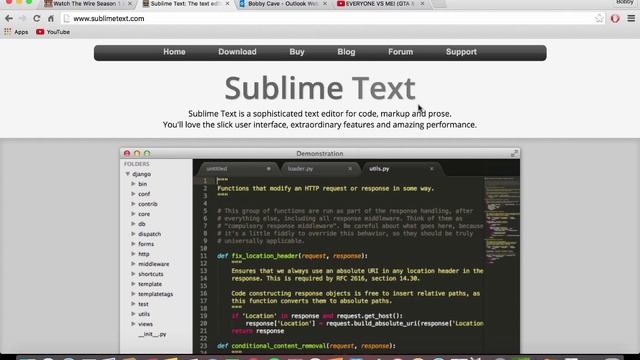
Task: Close the Bobby Cave Outlook tab
Action: click(325, 4)
